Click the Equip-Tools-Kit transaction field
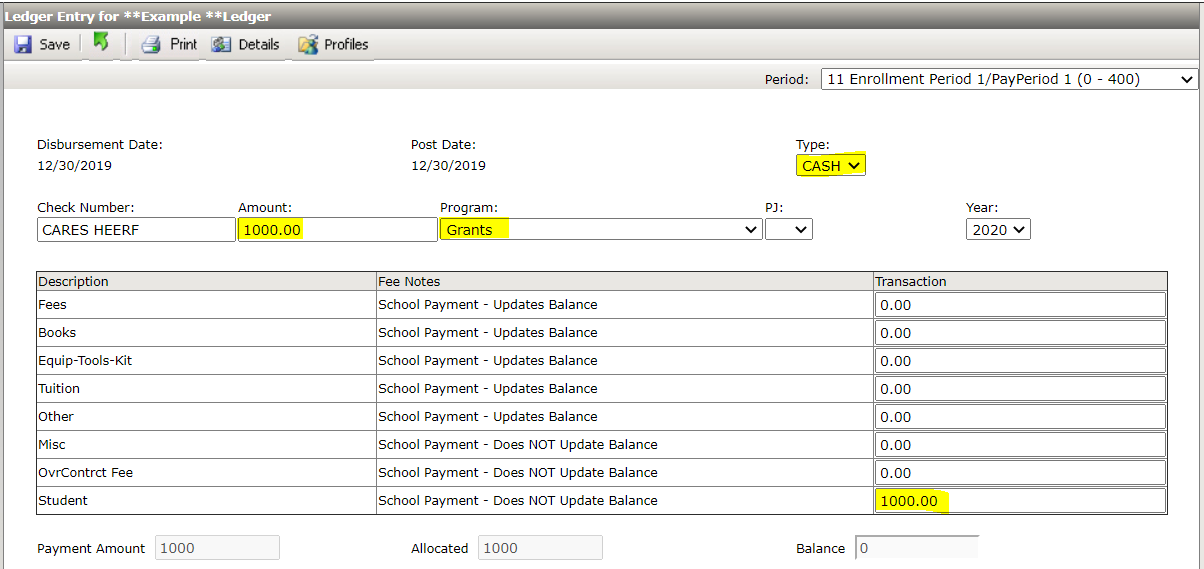This screenshot has width=1204, height=569. (1020, 361)
